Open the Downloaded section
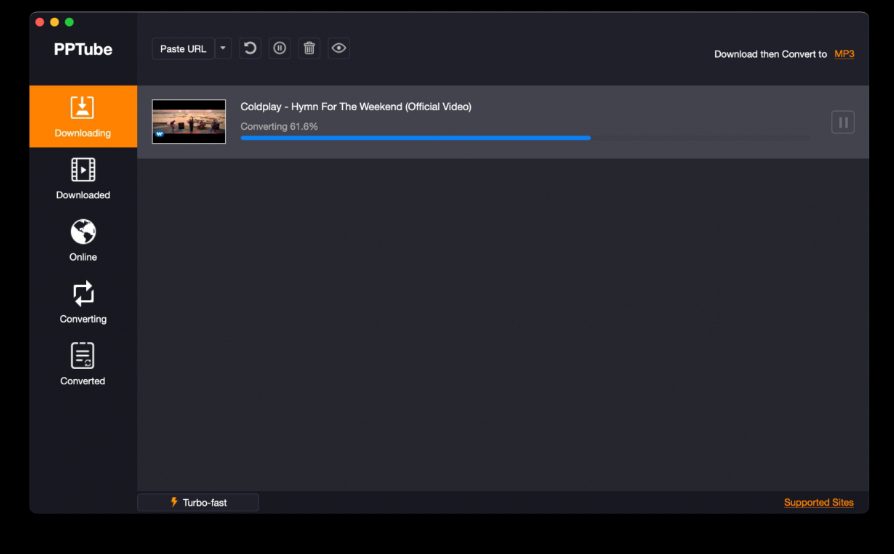894x554 pixels. [83, 178]
